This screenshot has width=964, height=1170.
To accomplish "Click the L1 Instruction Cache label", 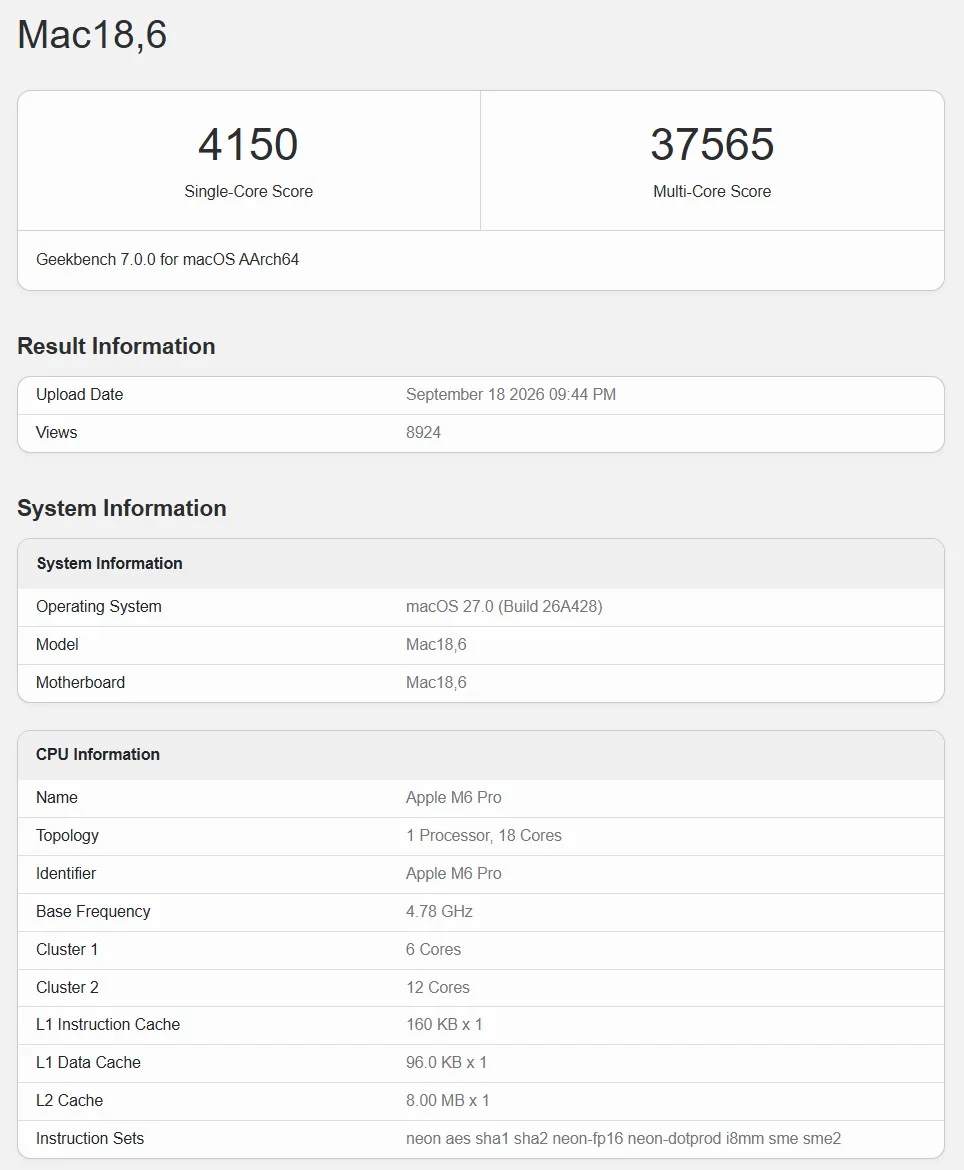I will point(107,1024).
